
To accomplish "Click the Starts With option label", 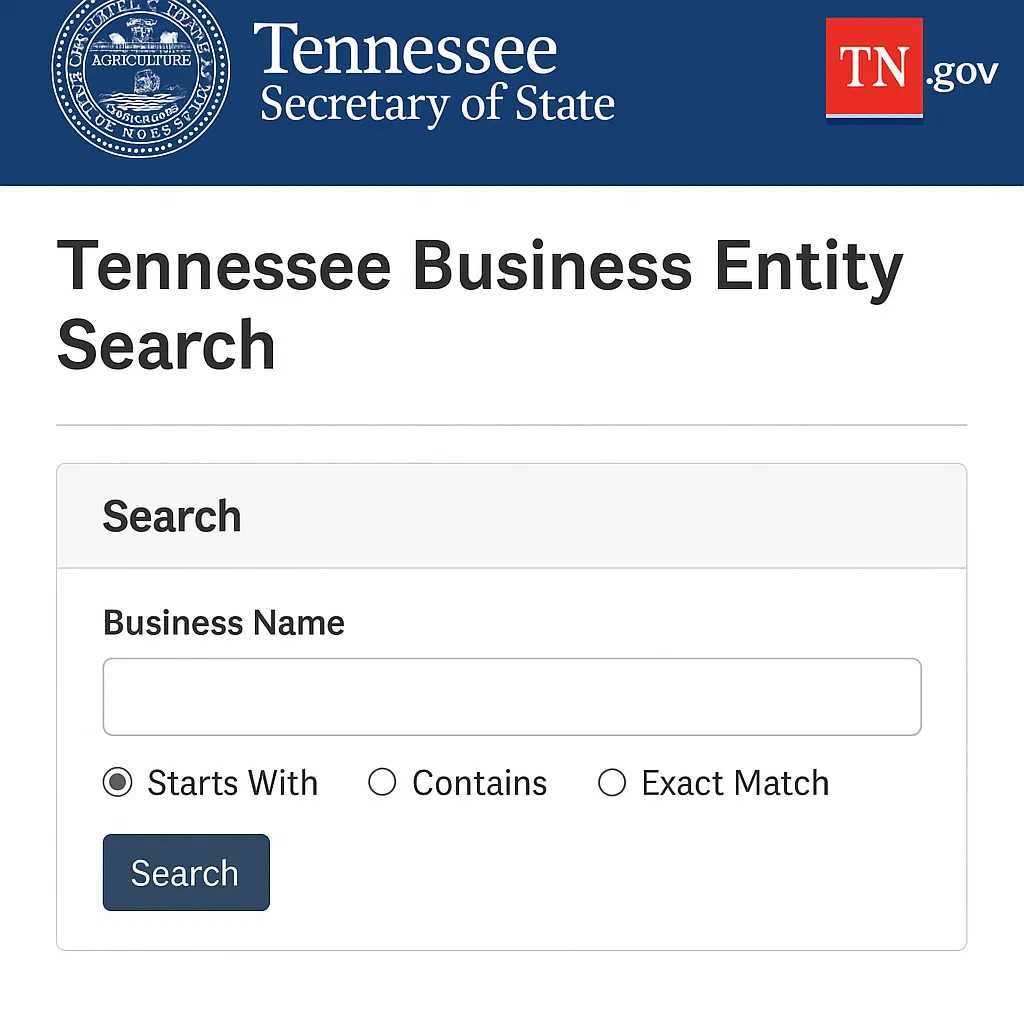I will click(232, 783).
